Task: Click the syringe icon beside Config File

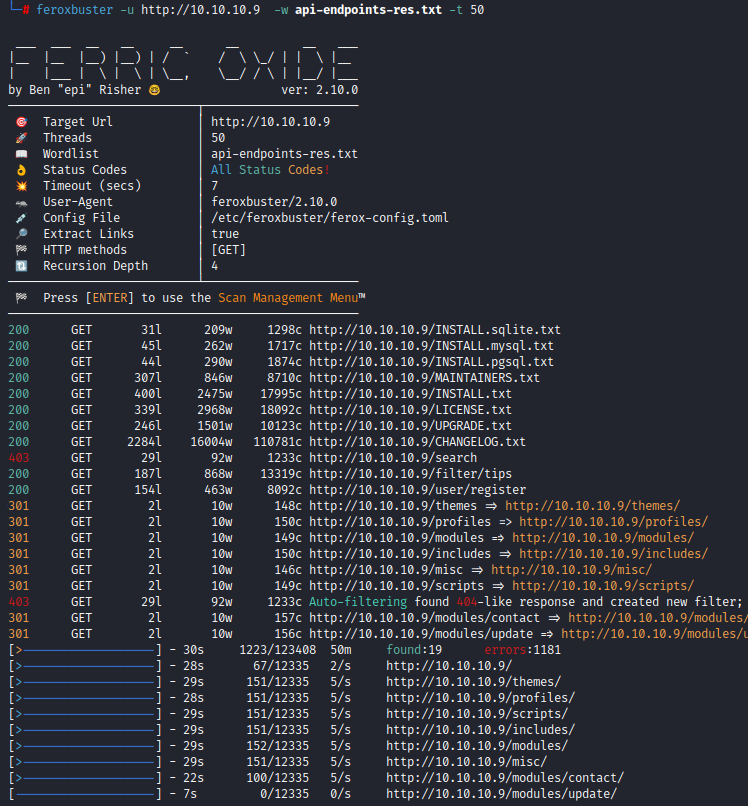Action: (21, 218)
